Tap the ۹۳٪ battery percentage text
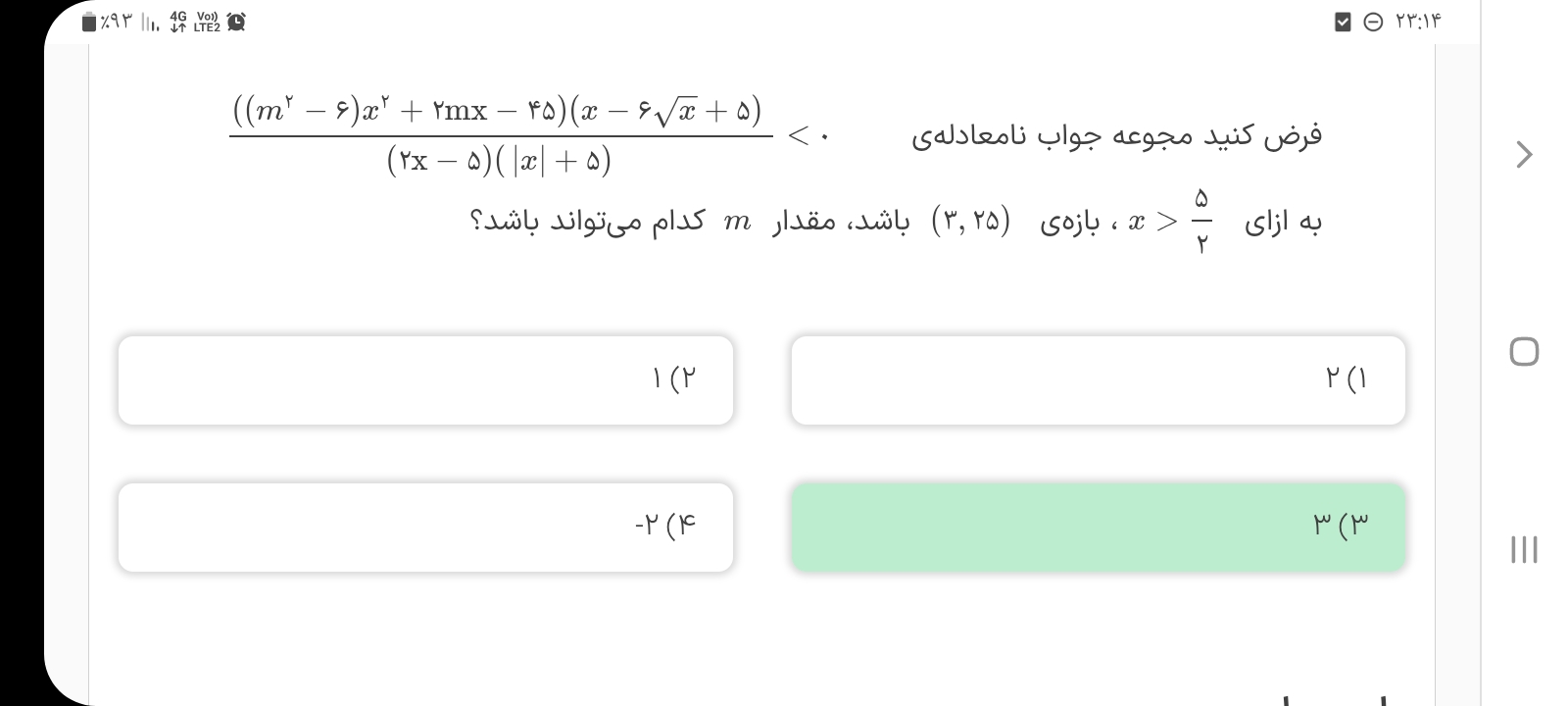Viewport: 1568px width, 706px height. click(x=117, y=22)
